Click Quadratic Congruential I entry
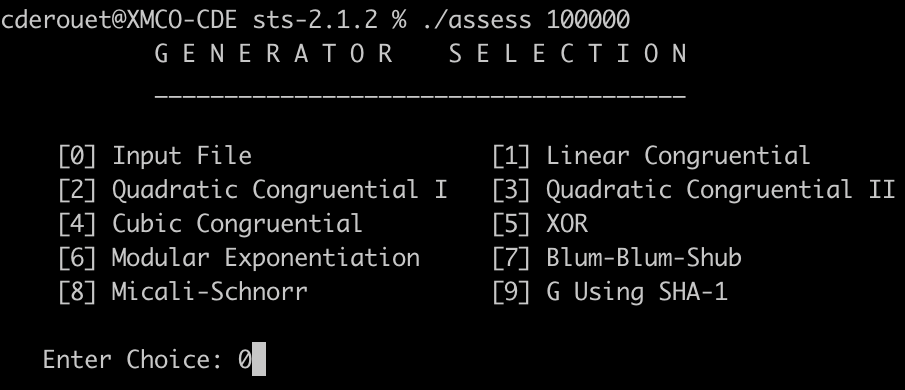 click(279, 190)
